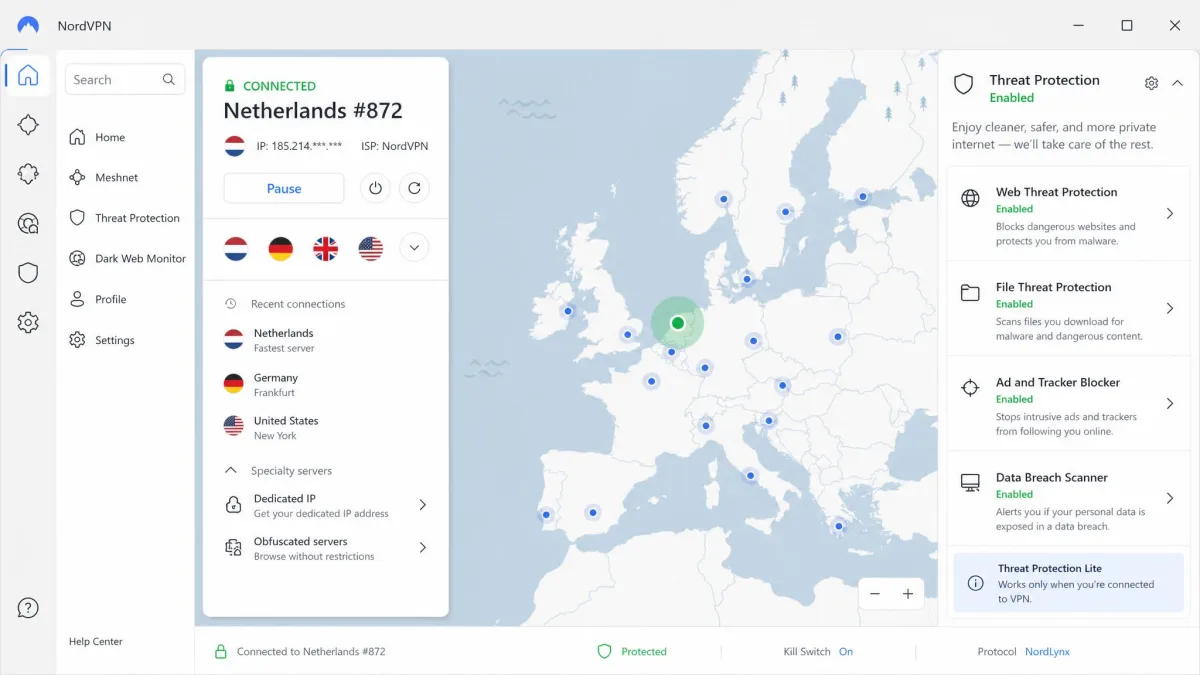The image size is (1200, 675).
Task: Open the Obfuscated servers chevron
Action: point(422,548)
